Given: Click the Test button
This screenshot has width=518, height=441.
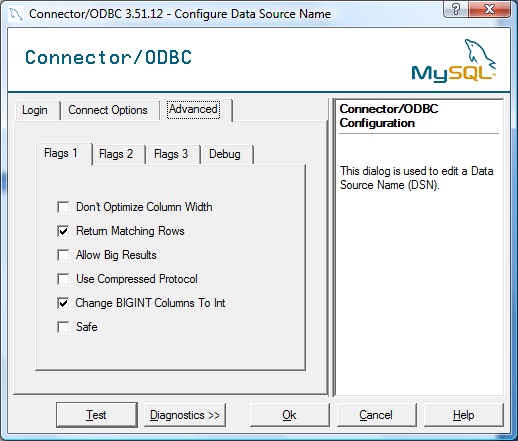Looking at the screenshot, I should pos(97,415).
